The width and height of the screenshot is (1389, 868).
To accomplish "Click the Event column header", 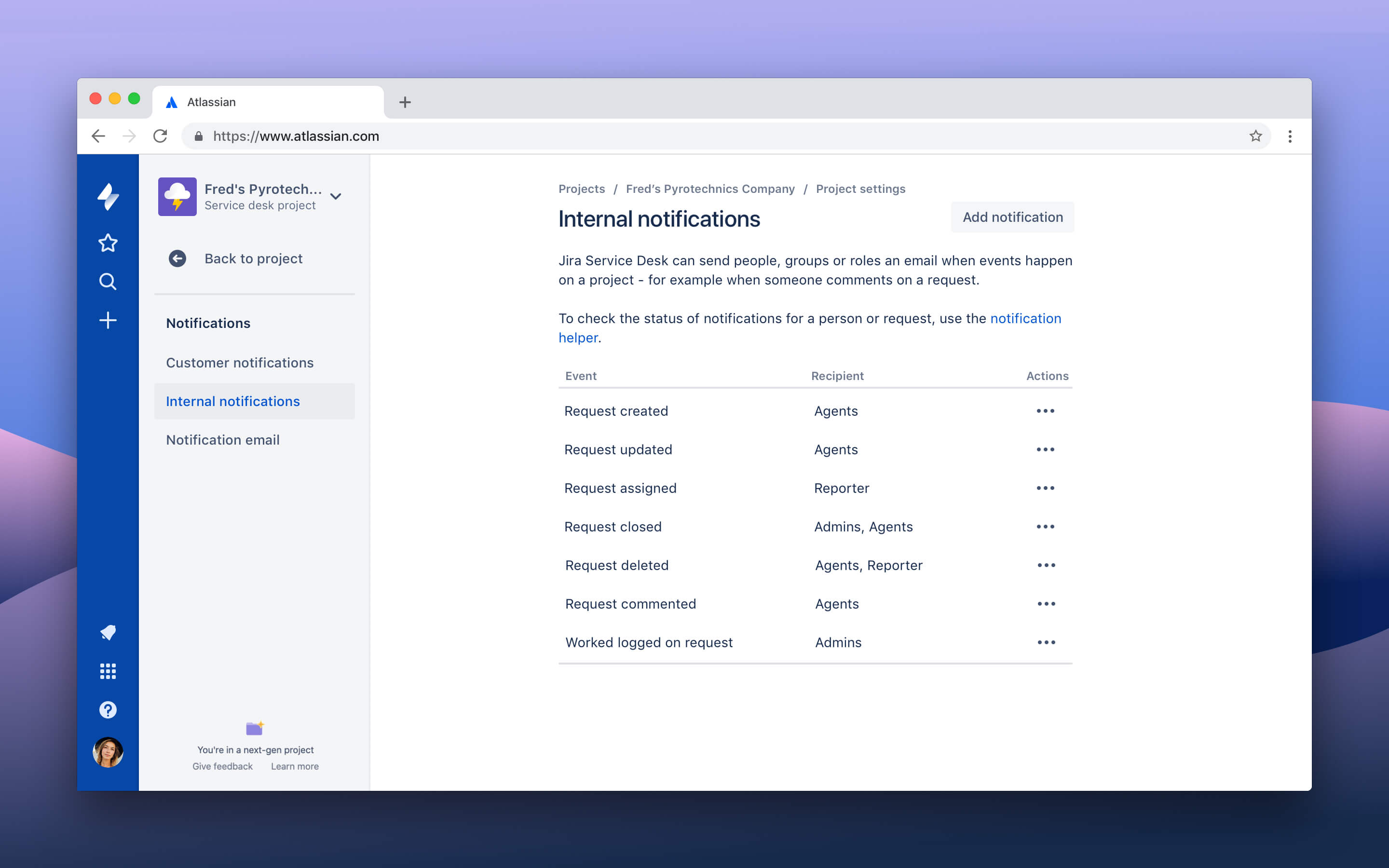I will point(581,376).
